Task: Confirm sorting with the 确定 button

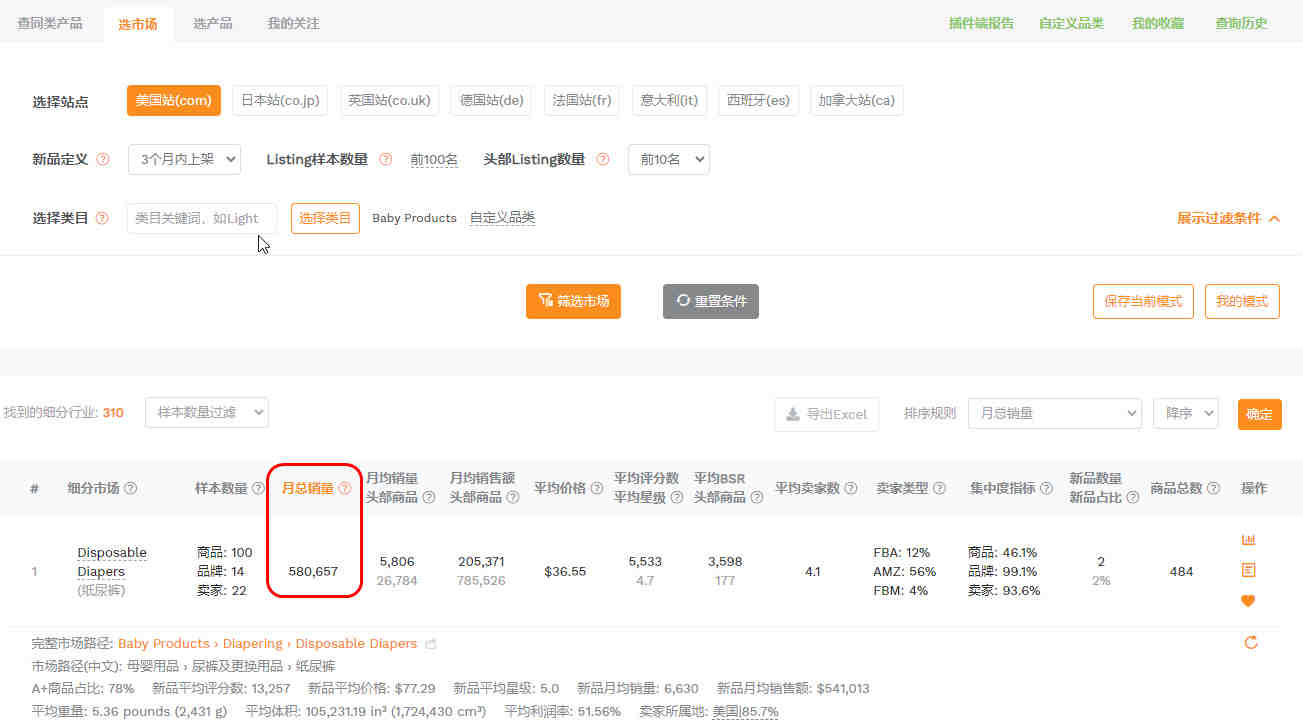Action: [1260, 414]
